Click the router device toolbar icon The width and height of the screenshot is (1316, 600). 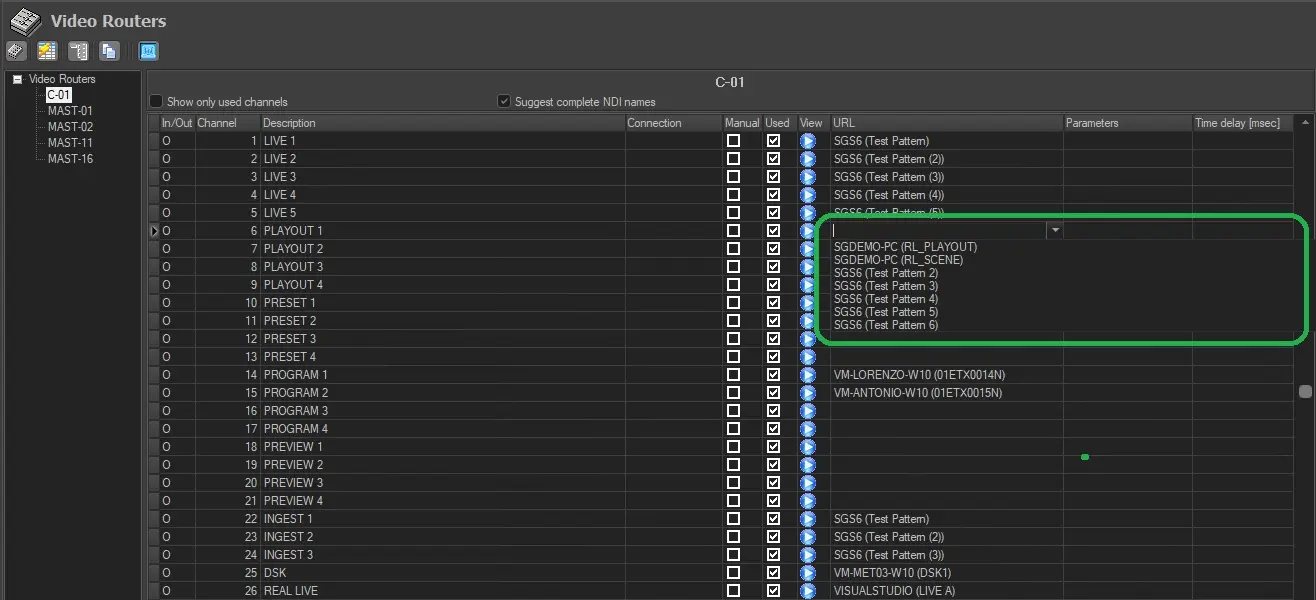point(16,51)
